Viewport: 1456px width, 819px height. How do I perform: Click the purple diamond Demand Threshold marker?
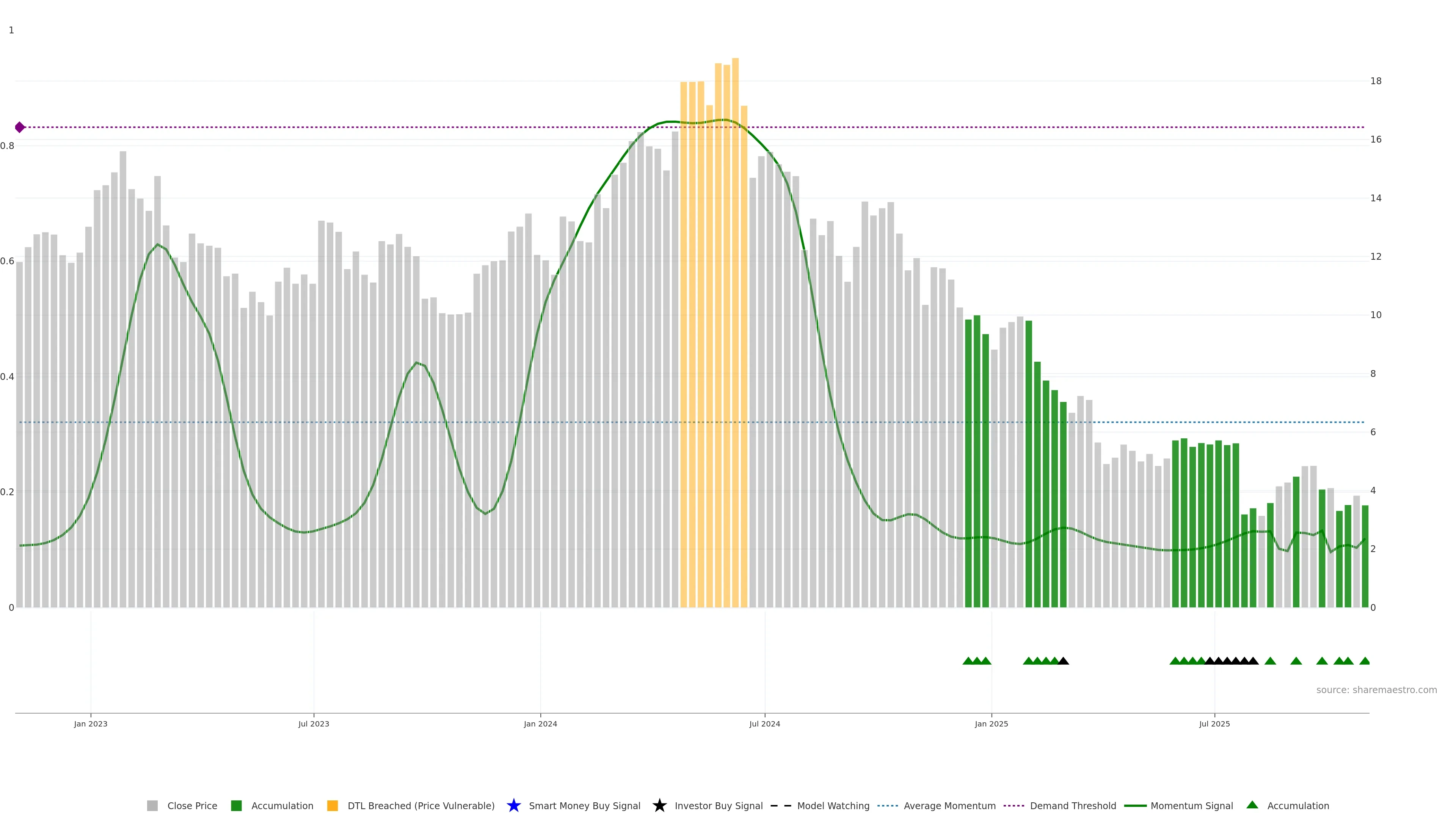click(20, 127)
